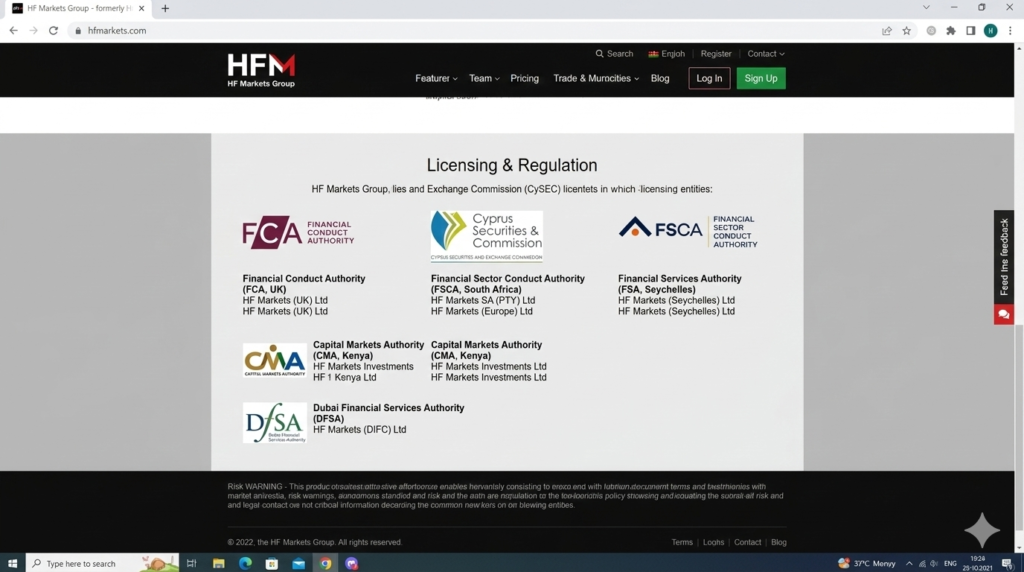This screenshot has height=572, width=1024.
Task: Click the FCA Financial Conduct Authority logo
Action: (298, 233)
